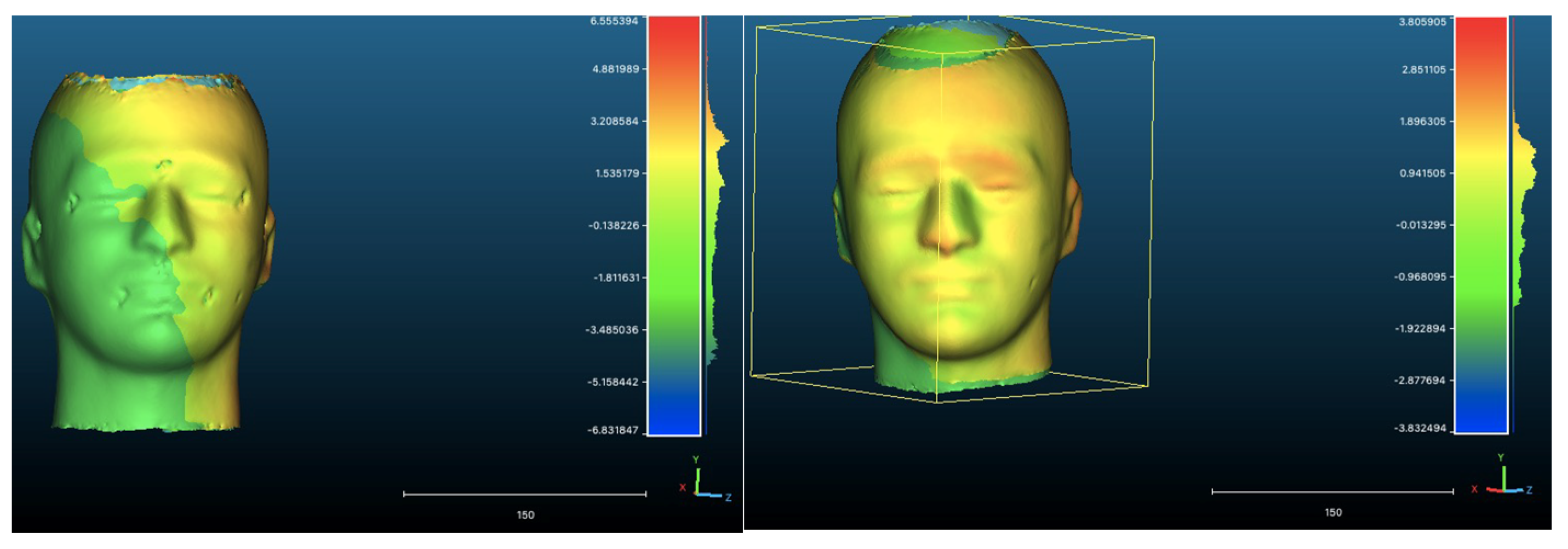Click the scale value -5.158442
The image size is (1568, 549).
[613, 382]
